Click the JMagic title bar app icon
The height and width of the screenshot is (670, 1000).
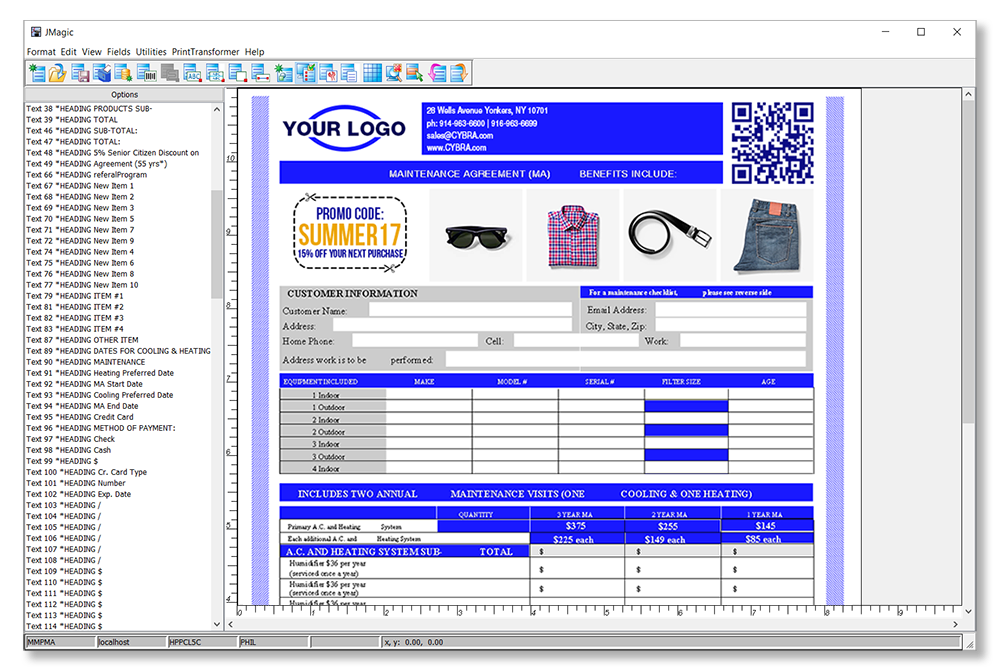[36, 32]
